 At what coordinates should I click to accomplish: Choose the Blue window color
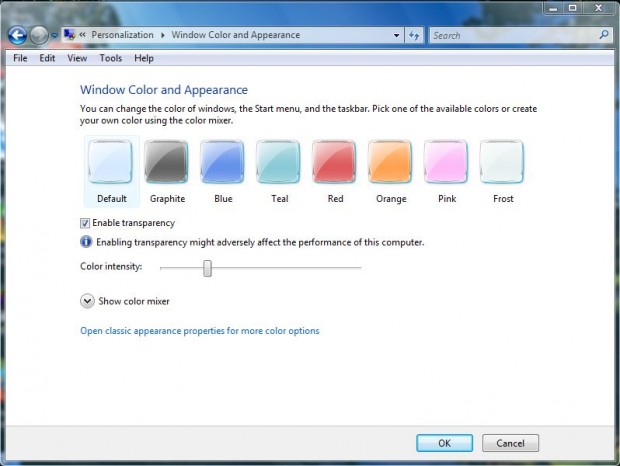[222, 162]
